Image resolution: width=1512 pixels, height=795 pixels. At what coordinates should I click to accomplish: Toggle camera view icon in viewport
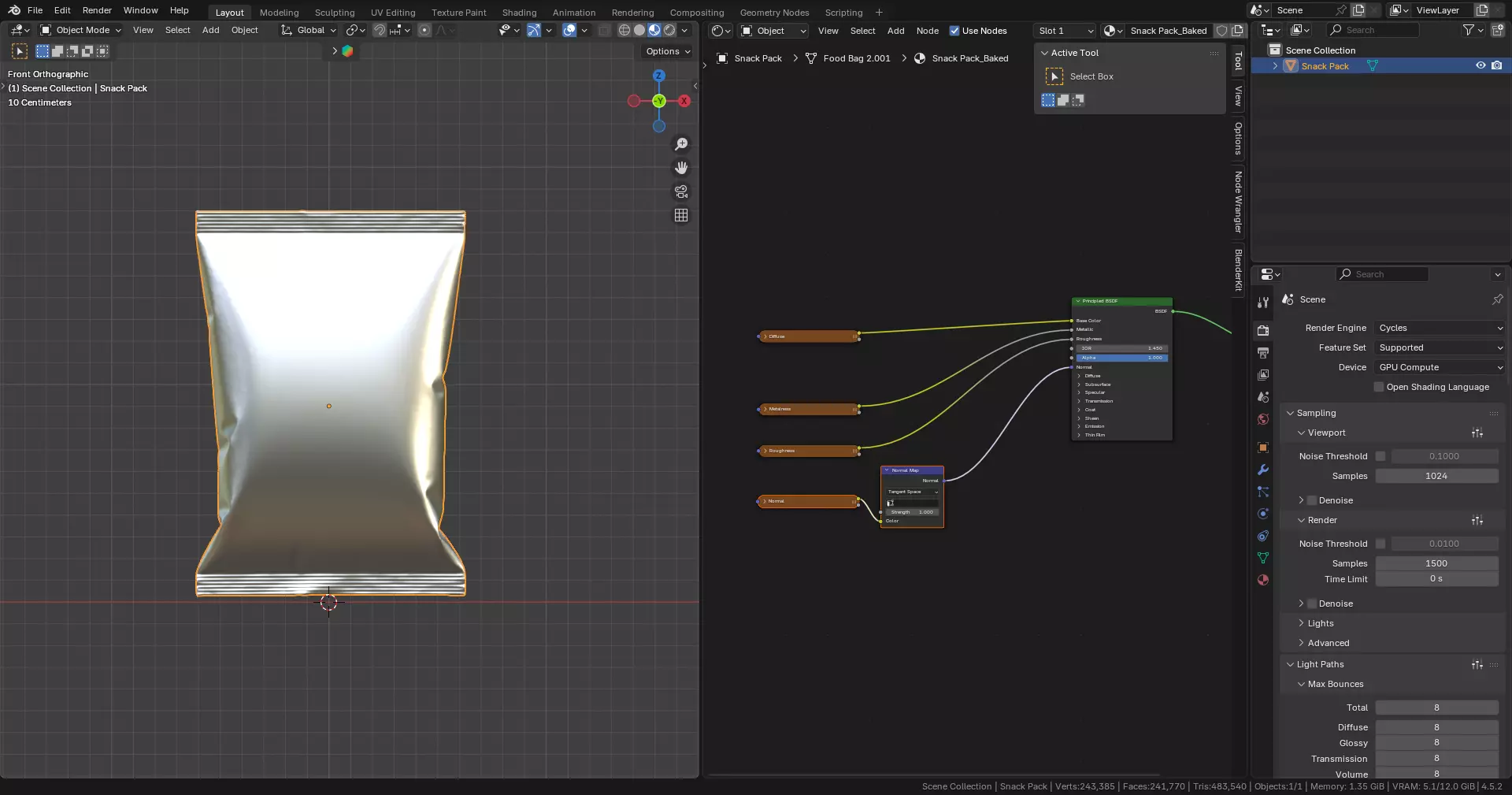pos(681,191)
